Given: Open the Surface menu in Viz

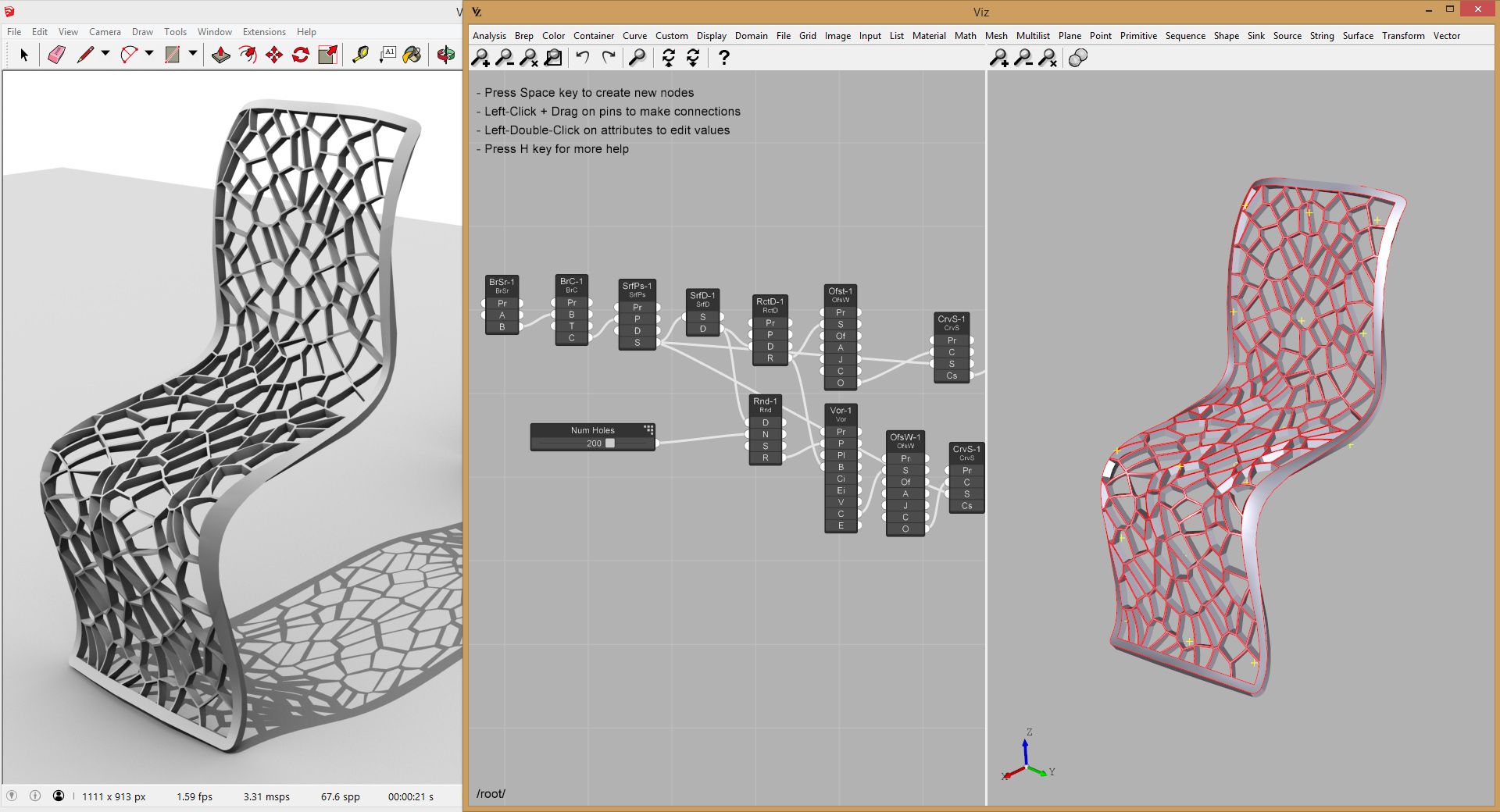Looking at the screenshot, I should point(1358,36).
